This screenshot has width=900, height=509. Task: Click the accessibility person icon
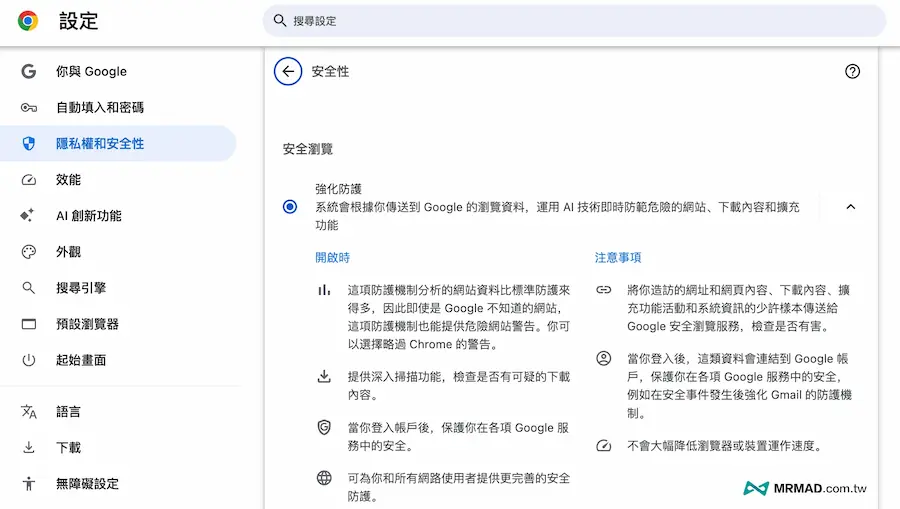pos(29,484)
